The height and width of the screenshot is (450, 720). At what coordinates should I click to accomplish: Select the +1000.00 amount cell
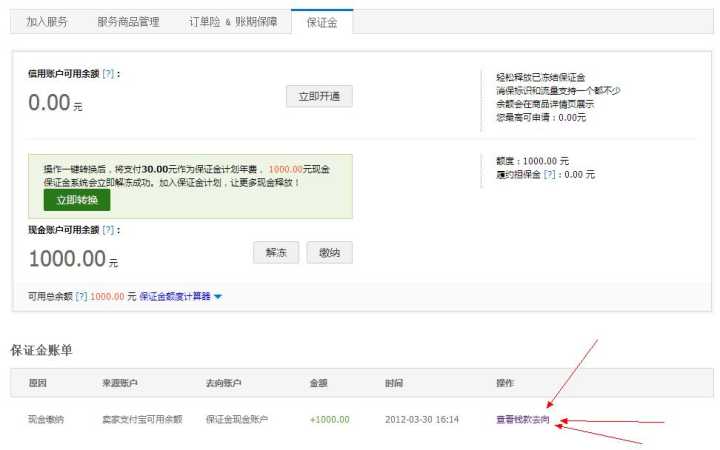pos(328,419)
